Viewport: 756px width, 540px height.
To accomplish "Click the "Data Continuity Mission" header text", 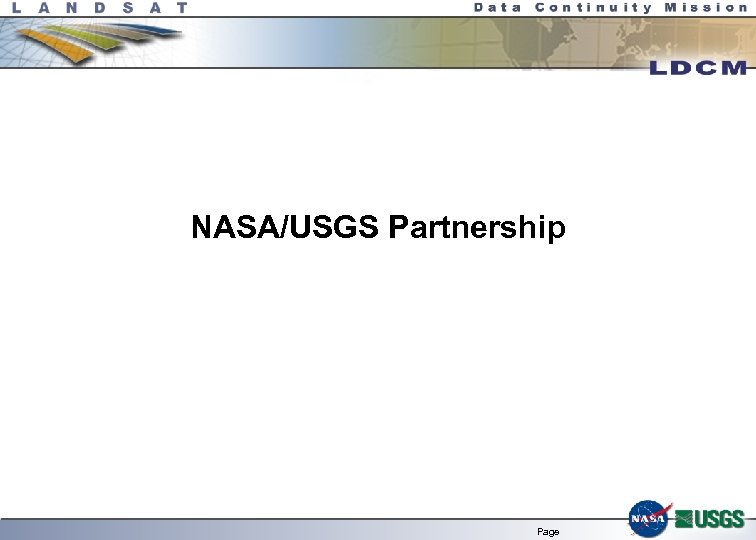I will pyautogui.click(x=611, y=7).
